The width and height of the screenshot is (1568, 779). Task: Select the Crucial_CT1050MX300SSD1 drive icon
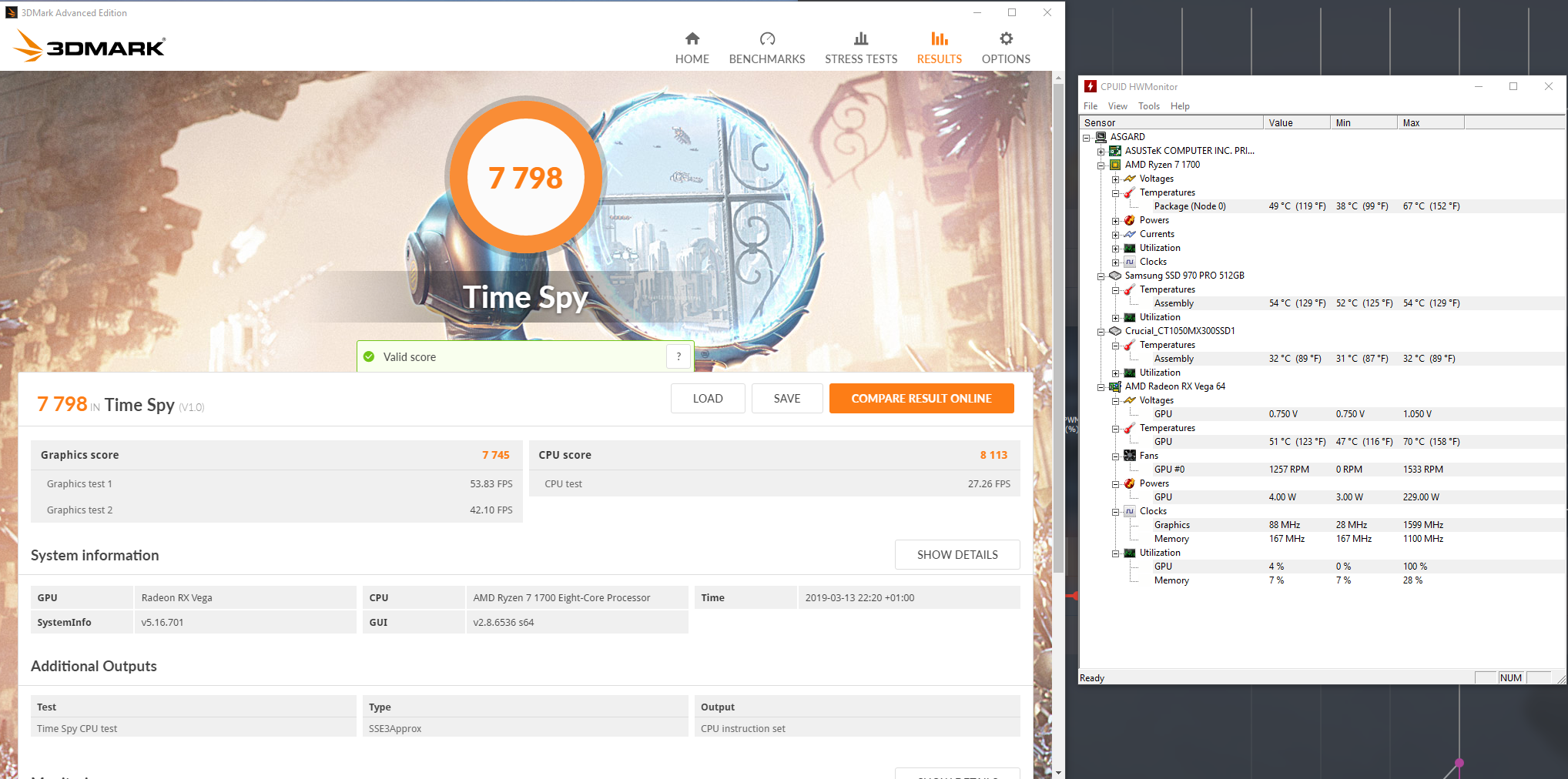pos(1115,331)
